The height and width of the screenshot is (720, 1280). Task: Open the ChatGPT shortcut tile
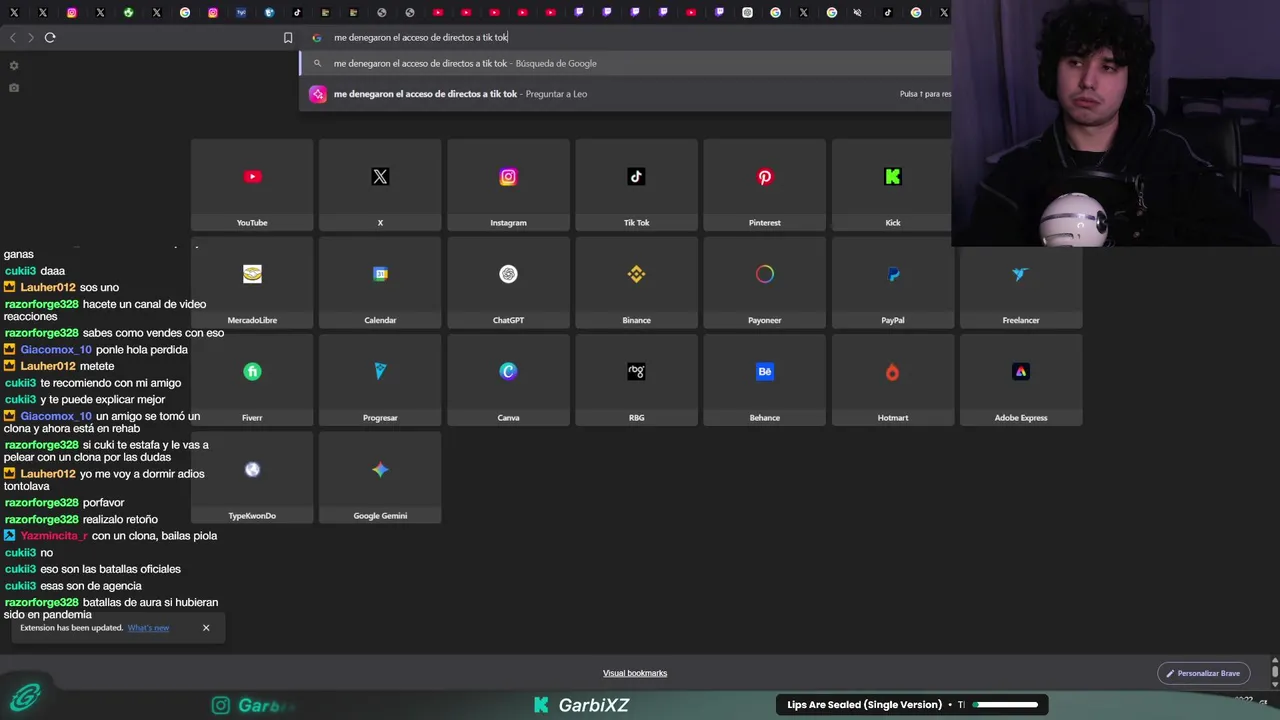point(508,283)
